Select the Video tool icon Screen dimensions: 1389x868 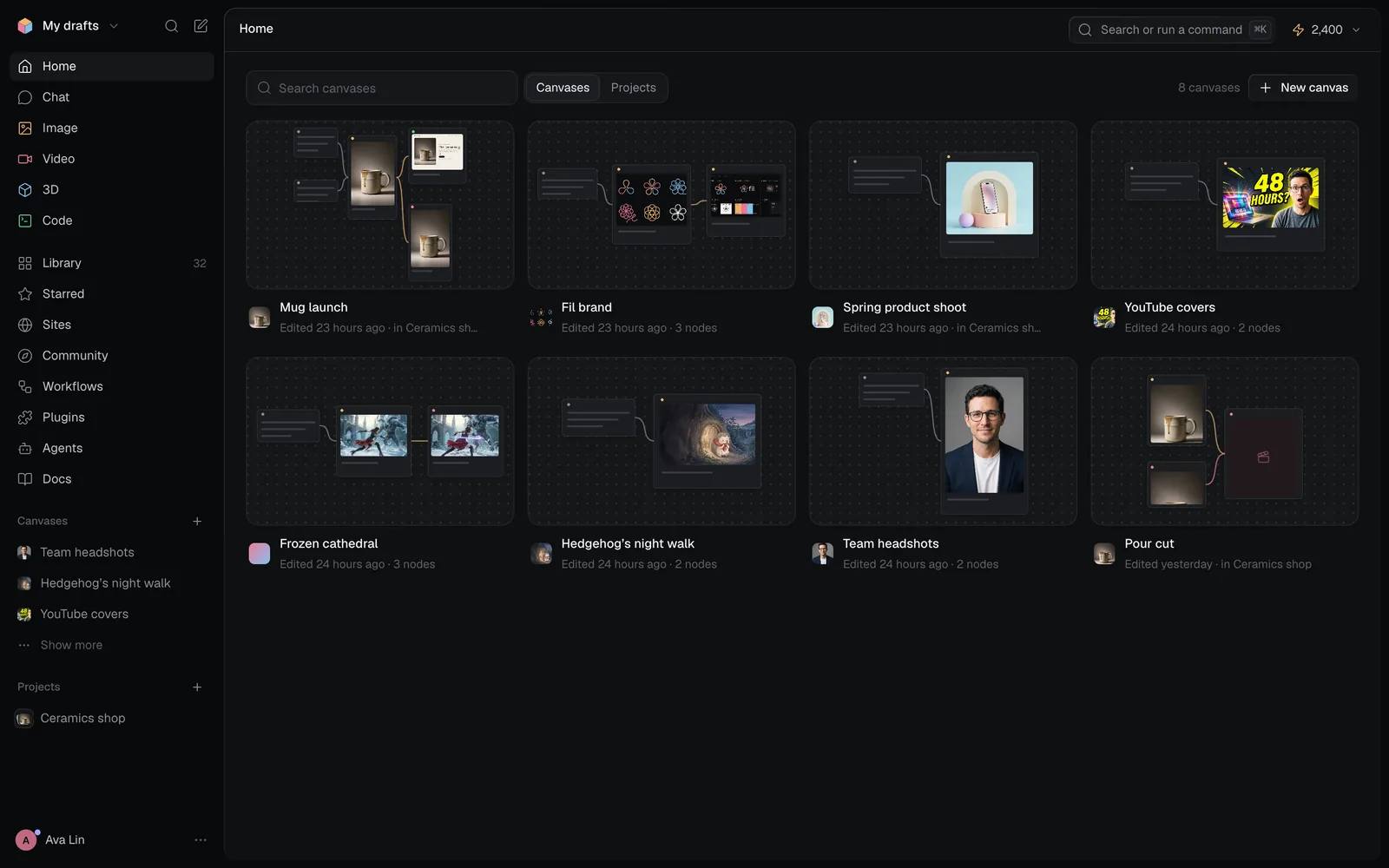coord(25,159)
